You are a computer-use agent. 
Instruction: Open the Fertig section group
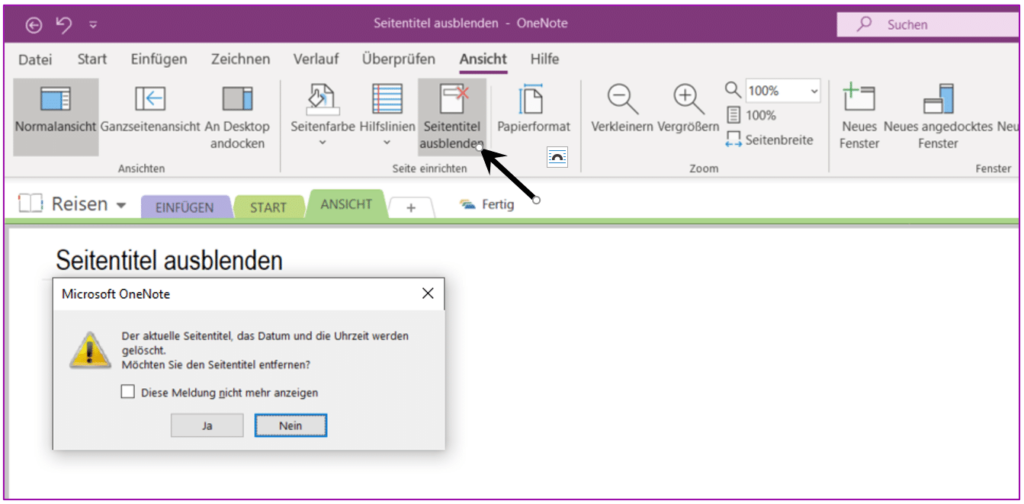[487, 205]
